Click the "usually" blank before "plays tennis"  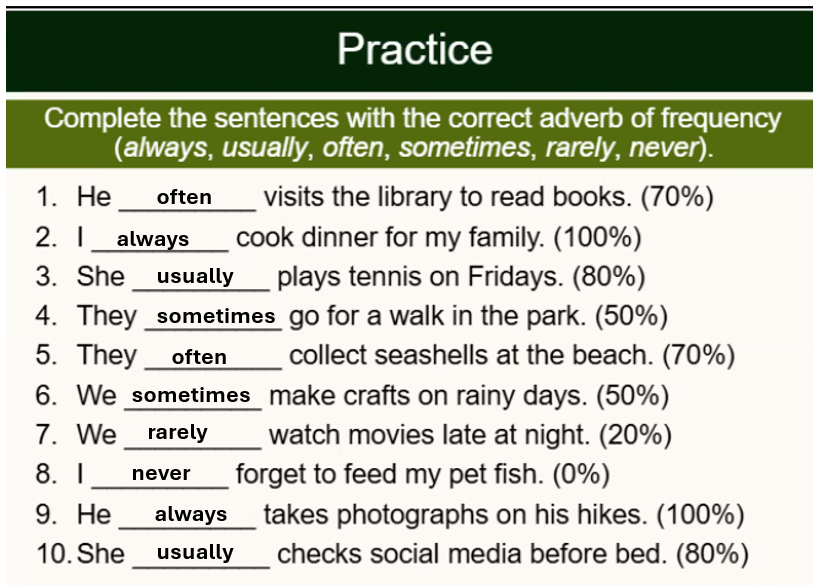point(196,276)
